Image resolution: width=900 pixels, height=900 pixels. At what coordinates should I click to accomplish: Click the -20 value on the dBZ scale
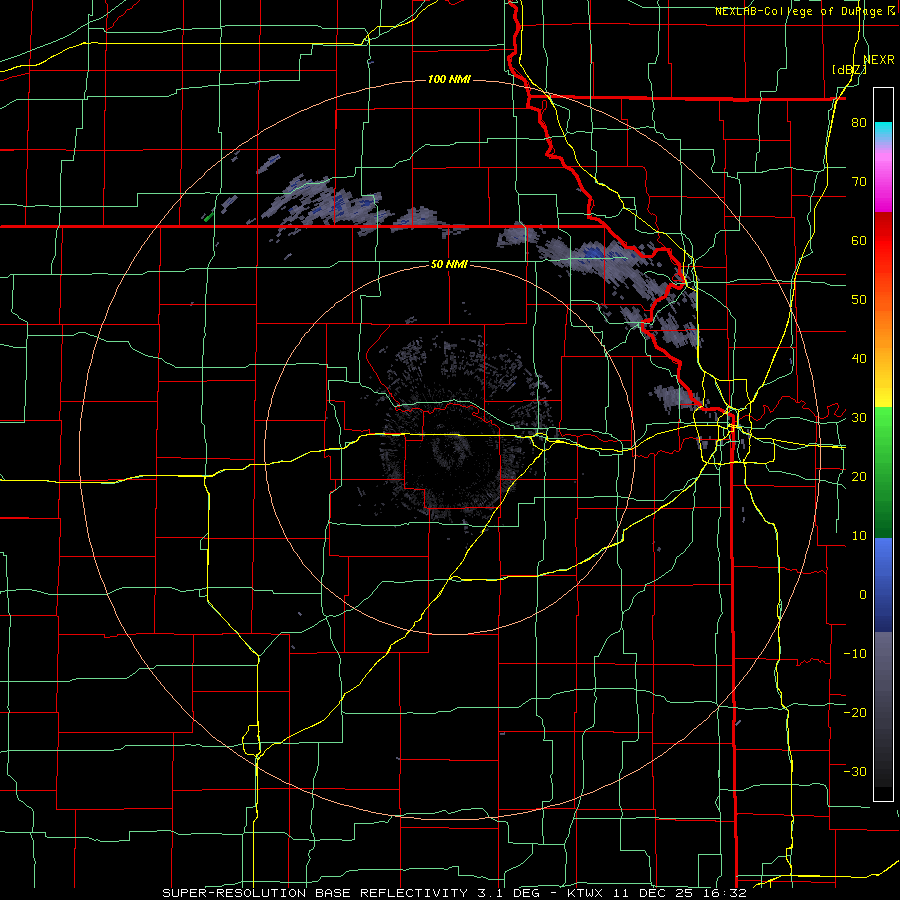pos(855,713)
